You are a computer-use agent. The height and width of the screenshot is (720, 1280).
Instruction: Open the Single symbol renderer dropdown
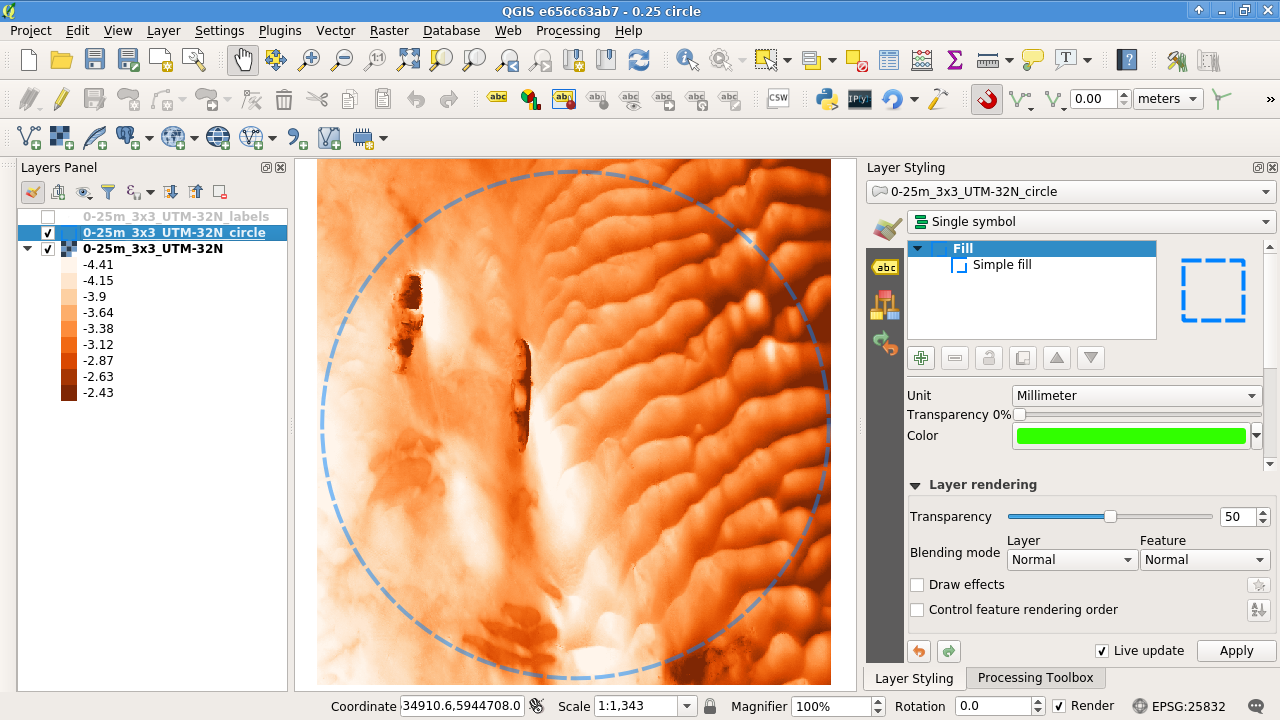click(x=1091, y=222)
